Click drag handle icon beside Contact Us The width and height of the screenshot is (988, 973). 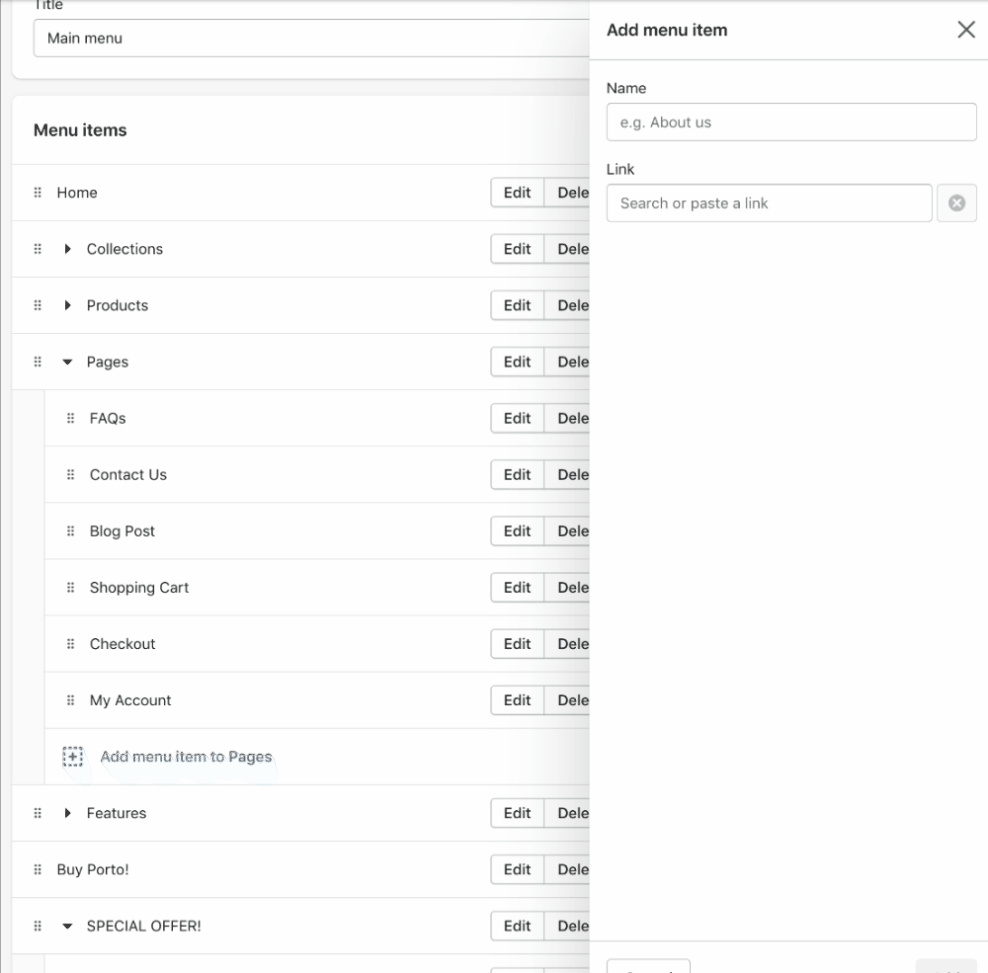[71, 475]
